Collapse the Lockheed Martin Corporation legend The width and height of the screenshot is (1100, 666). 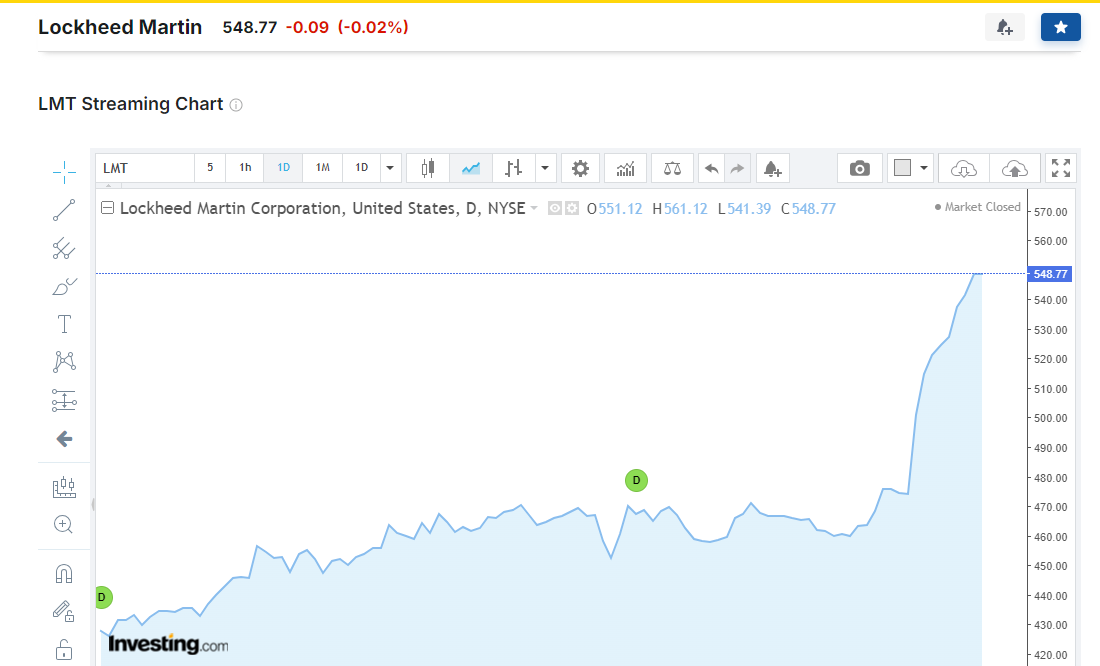tap(107, 208)
